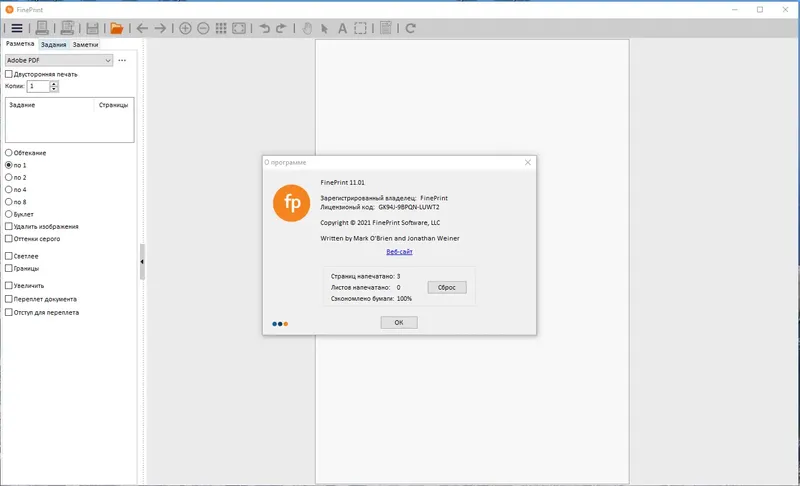Viewport: 800px width, 486px height.
Task: Toggle the Увеличить checkbox
Action: [9, 286]
